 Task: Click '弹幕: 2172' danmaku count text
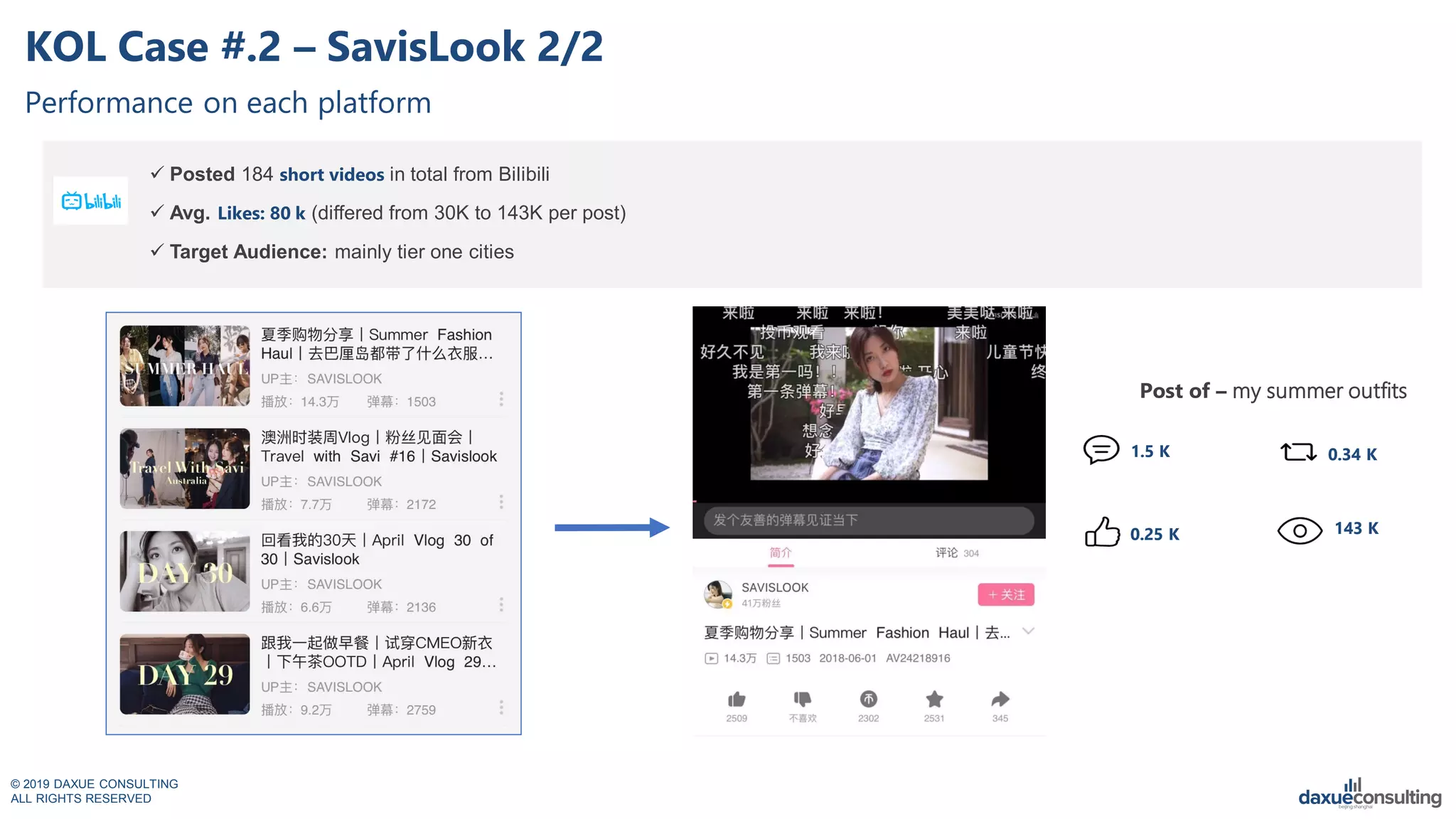(401, 504)
